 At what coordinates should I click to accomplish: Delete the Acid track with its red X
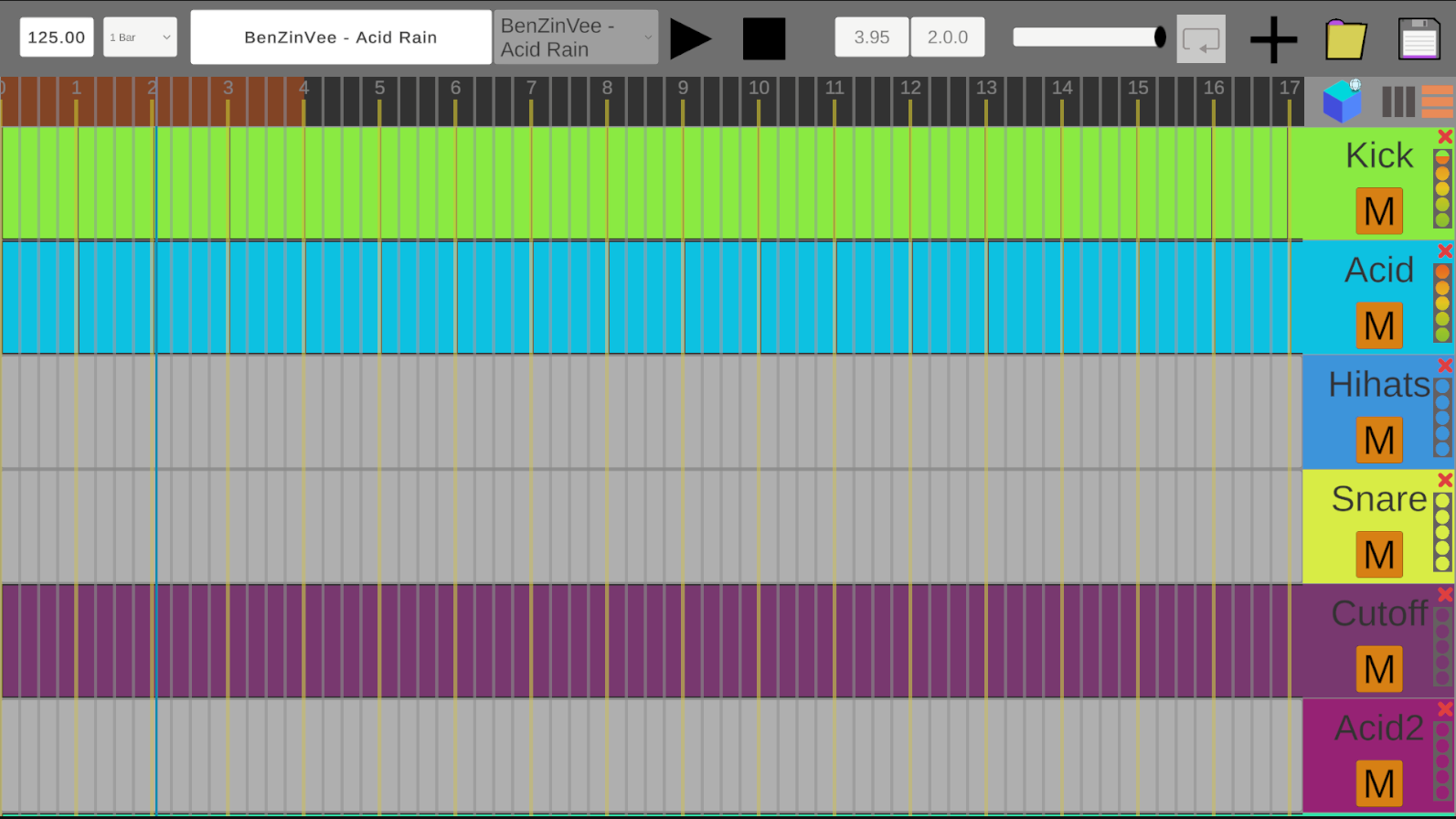coord(1445,250)
